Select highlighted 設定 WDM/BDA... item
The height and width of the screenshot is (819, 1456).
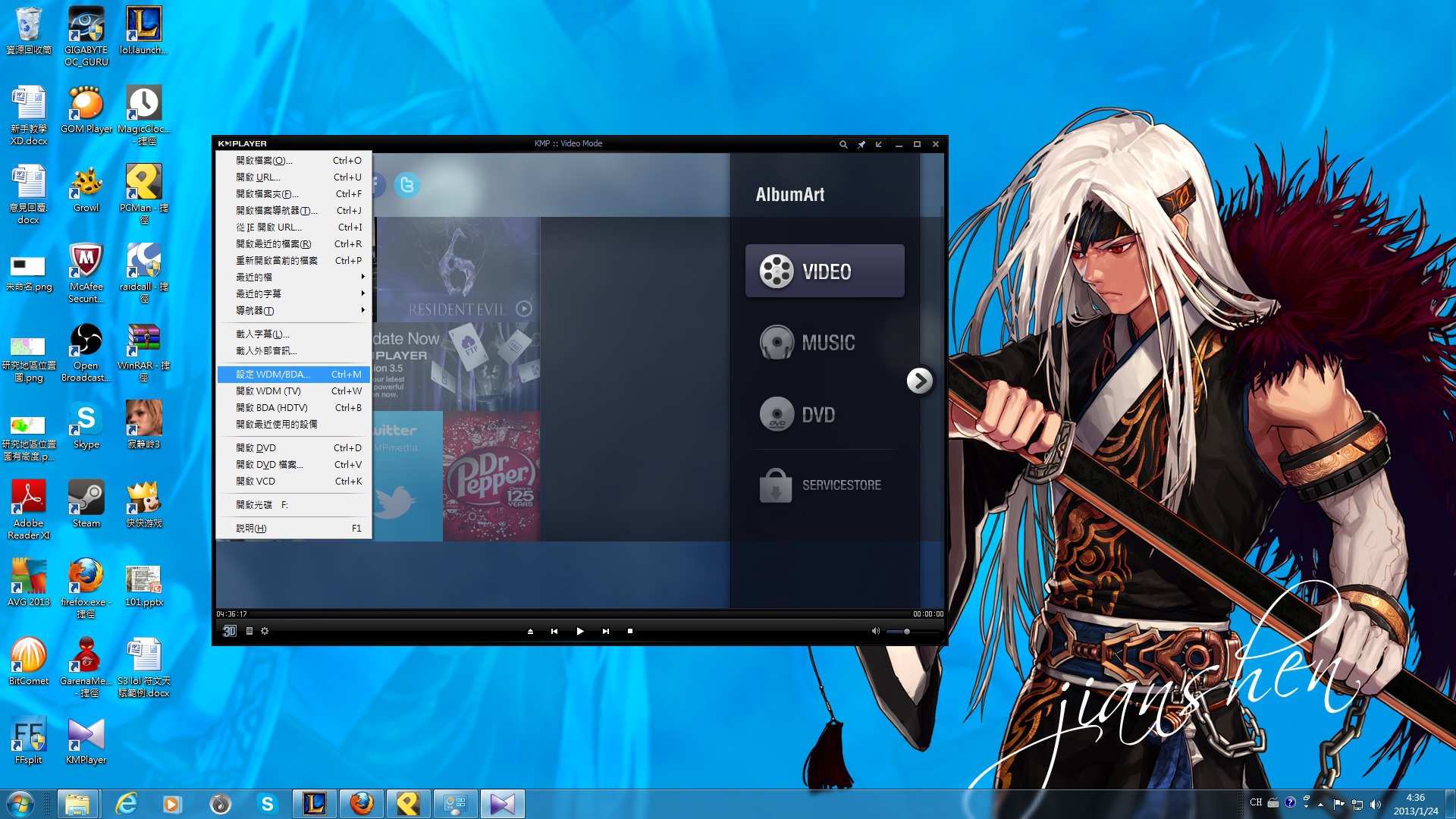pos(293,375)
